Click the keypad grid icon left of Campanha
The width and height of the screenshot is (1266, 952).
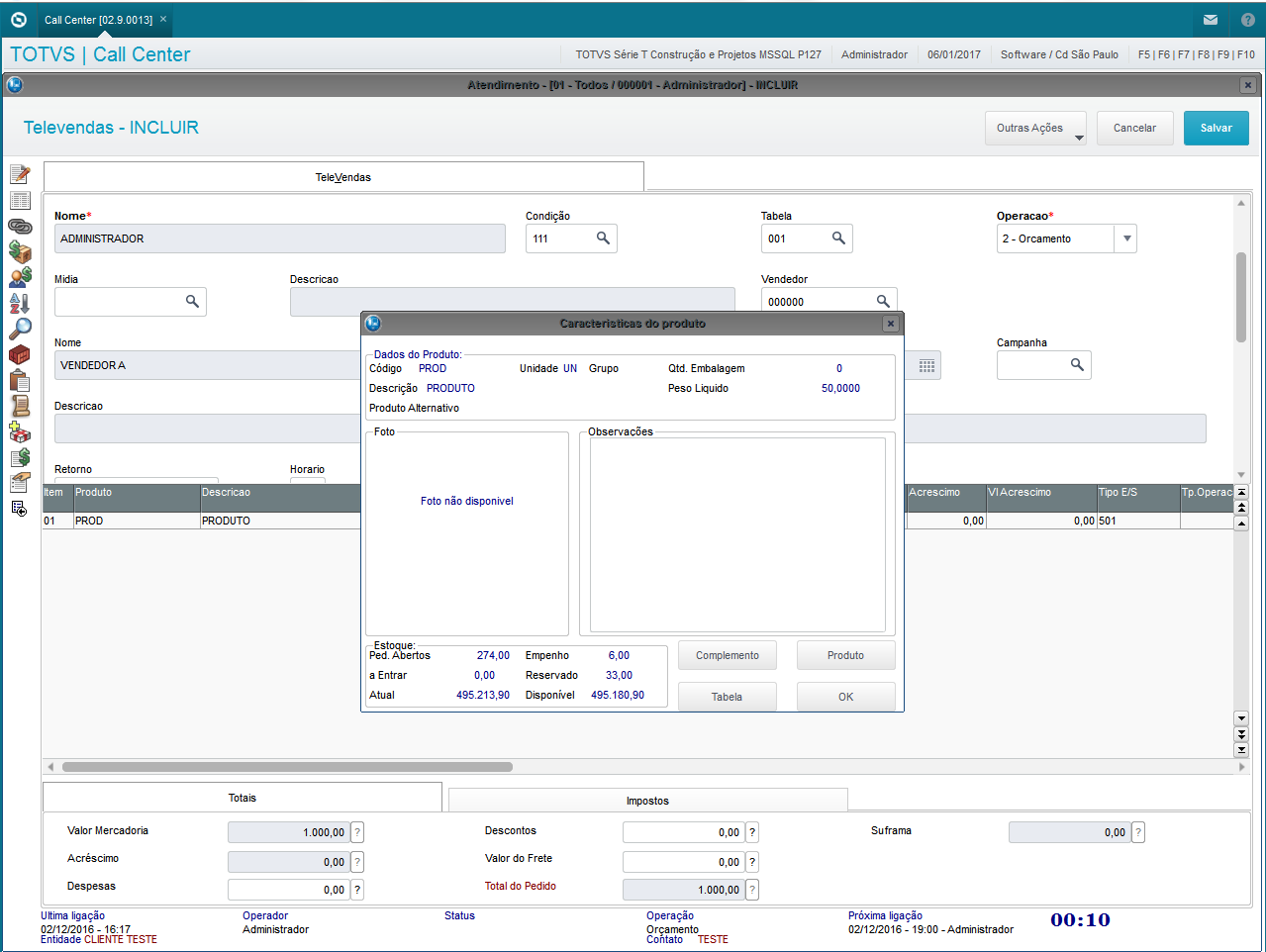tap(926, 365)
